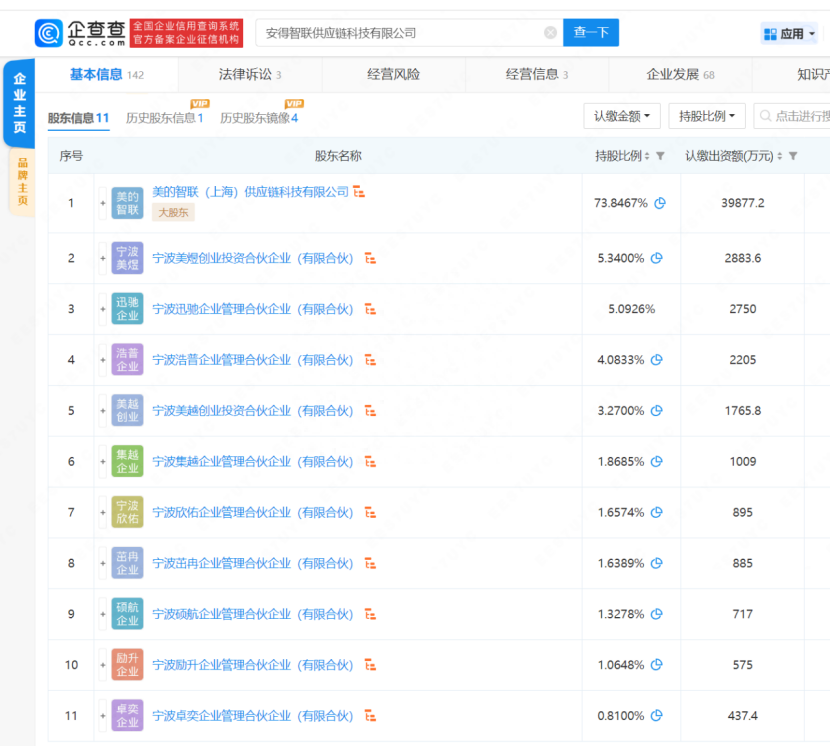The width and height of the screenshot is (830, 746).
Task: Open equity structure icon for 宁波美煜创业投资
Action: pos(371,258)
